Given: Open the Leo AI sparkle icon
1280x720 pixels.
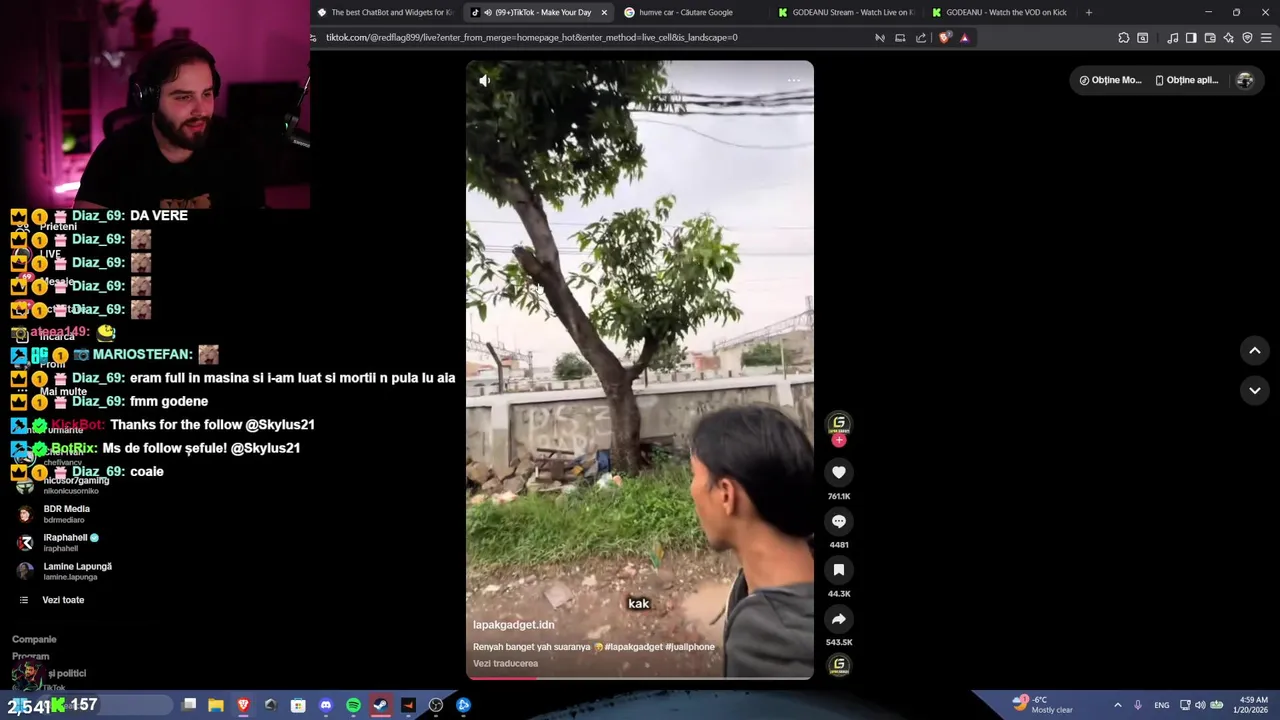Looking at the screenshot, I should click(x=1229, y=38).
